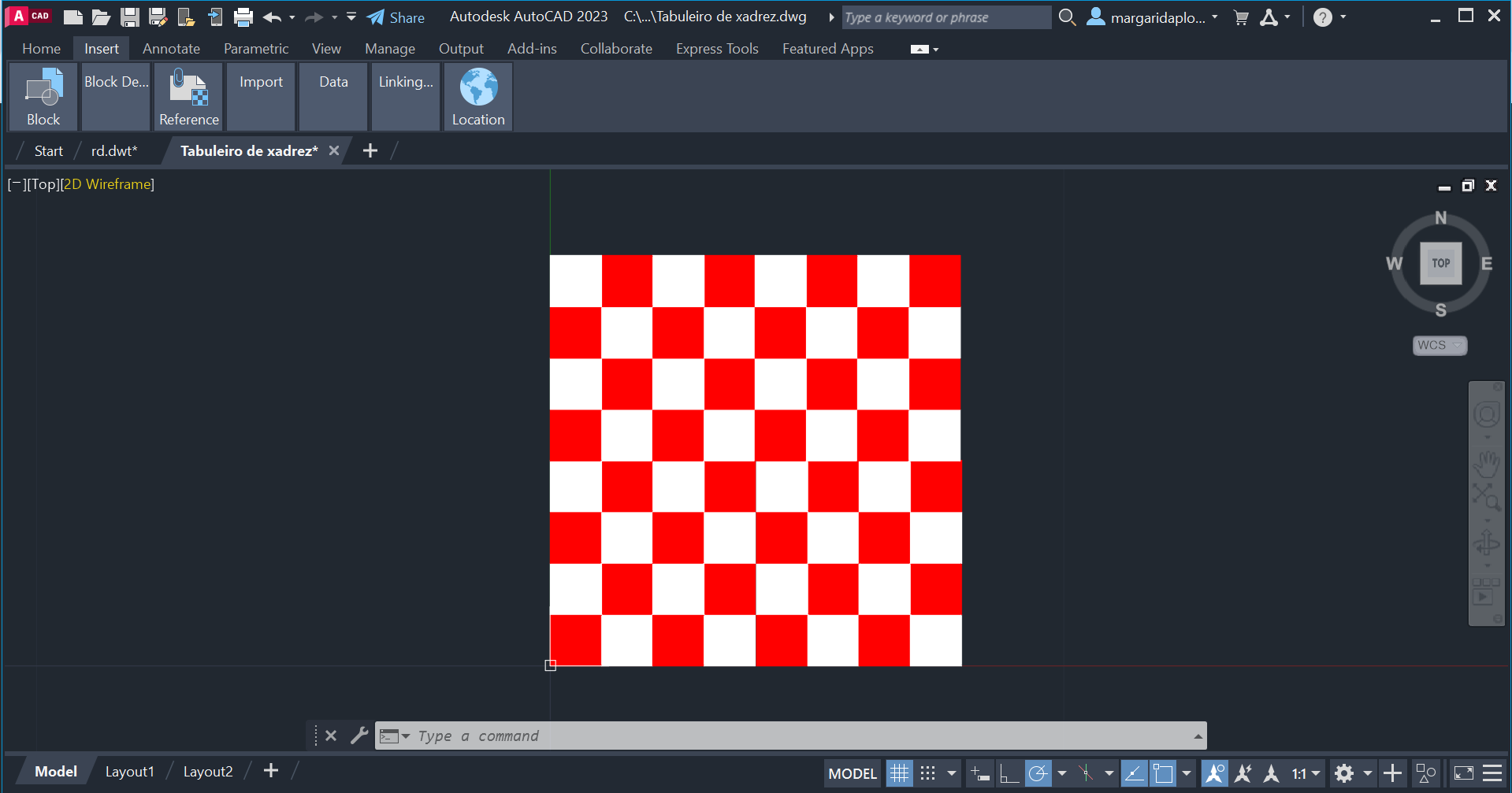The height and width of the screenshot is (793, 1512).
Task: Switch to the Layout1 tab
Action: 129,772
